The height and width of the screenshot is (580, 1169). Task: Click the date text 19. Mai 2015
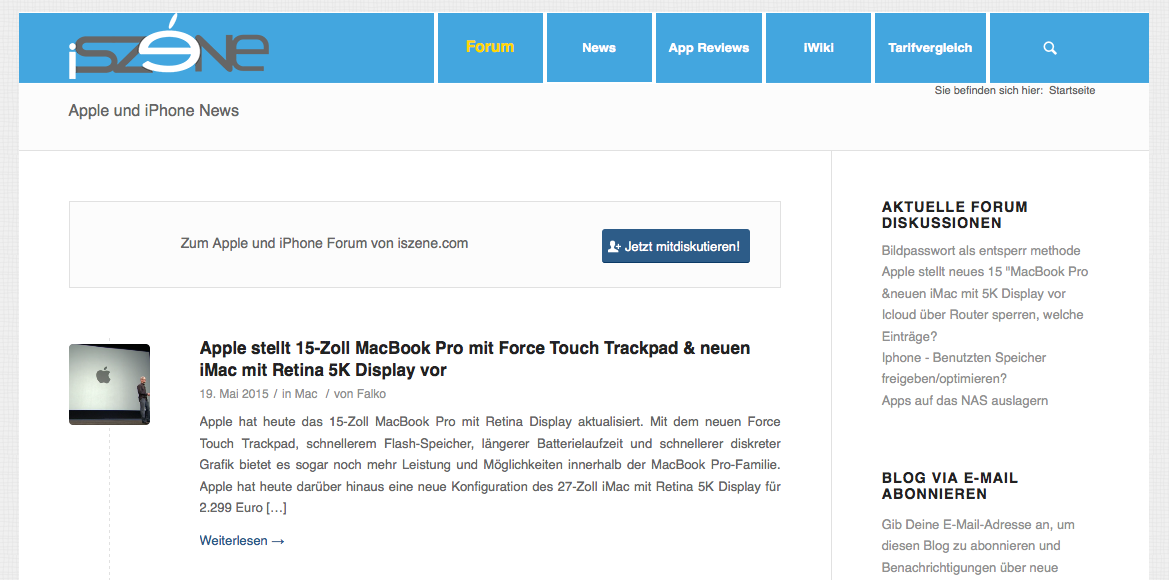coord(233,394)
